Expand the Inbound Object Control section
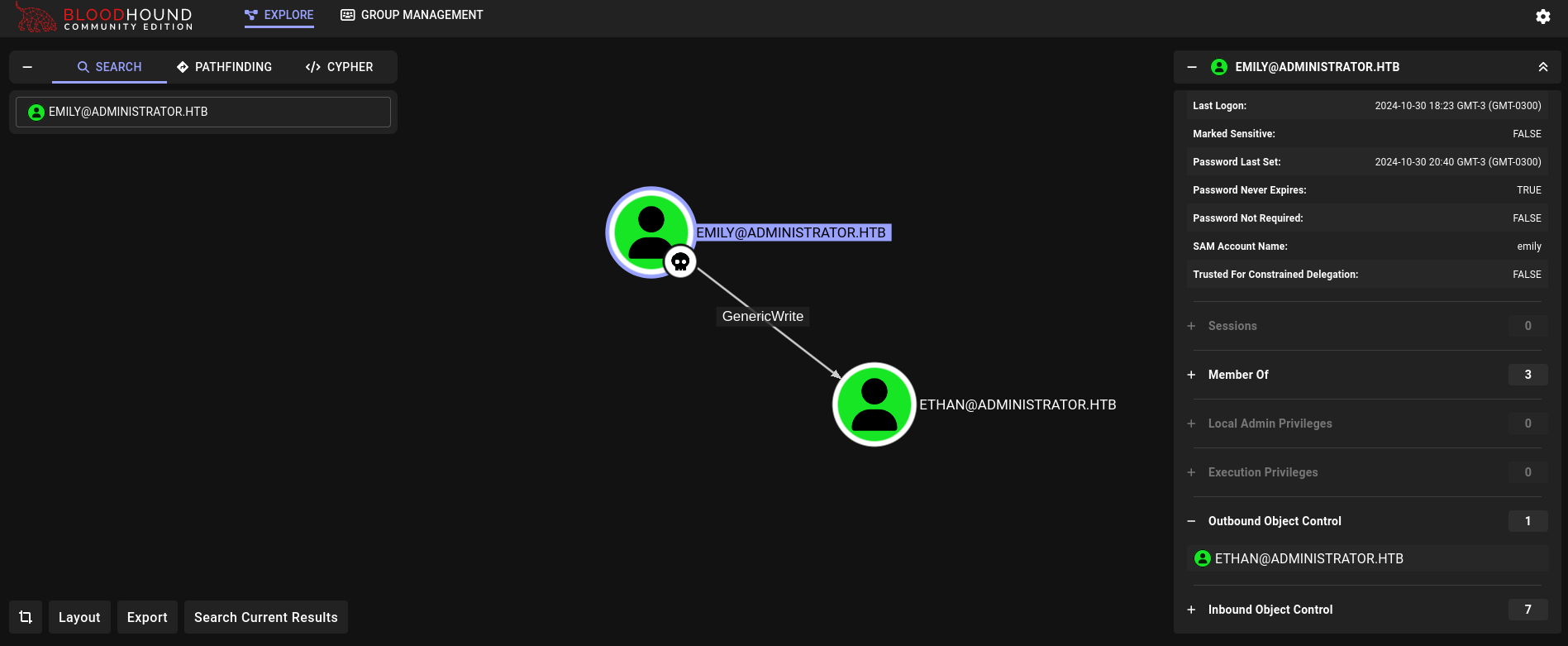 tap(1270, 610)
